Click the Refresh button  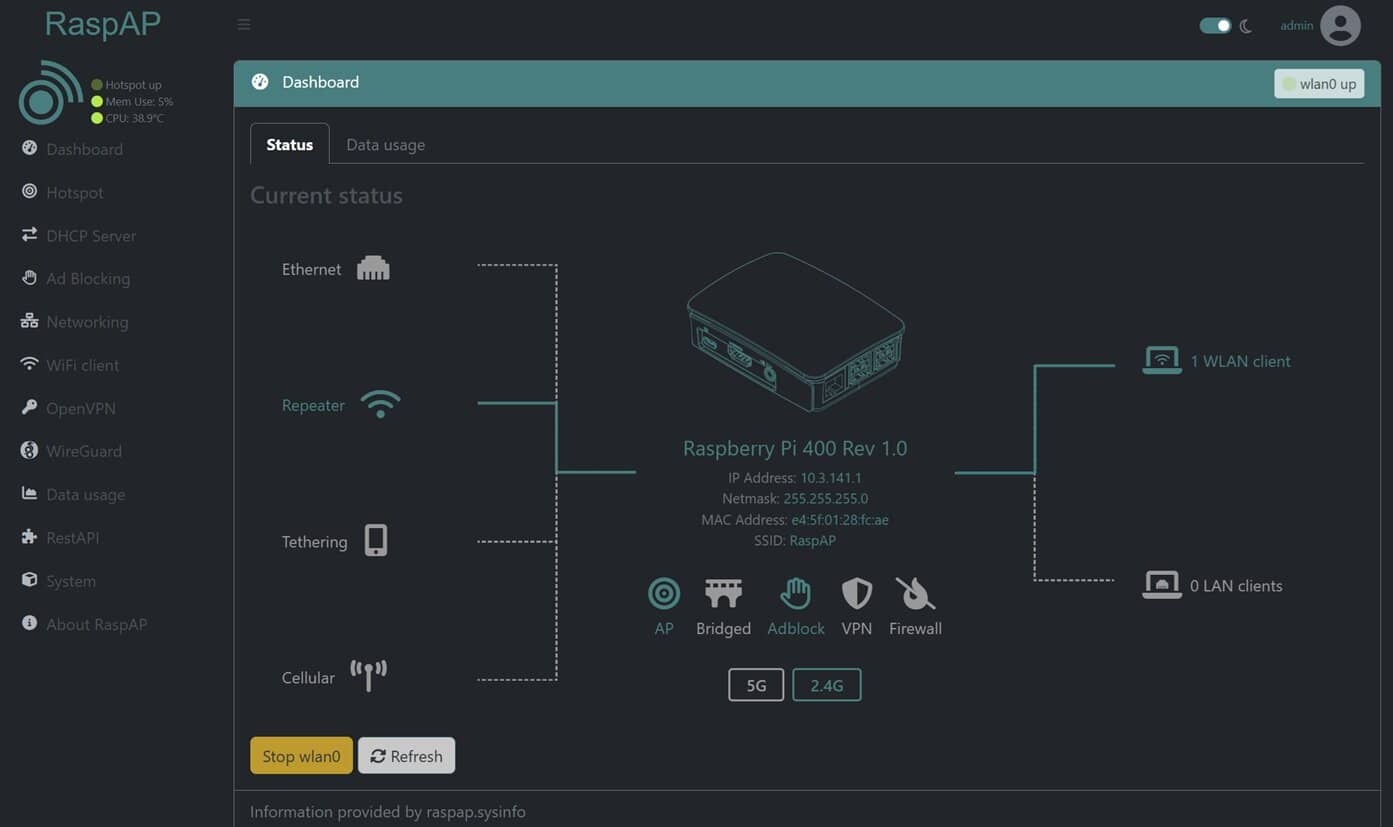tap(406, 756)
